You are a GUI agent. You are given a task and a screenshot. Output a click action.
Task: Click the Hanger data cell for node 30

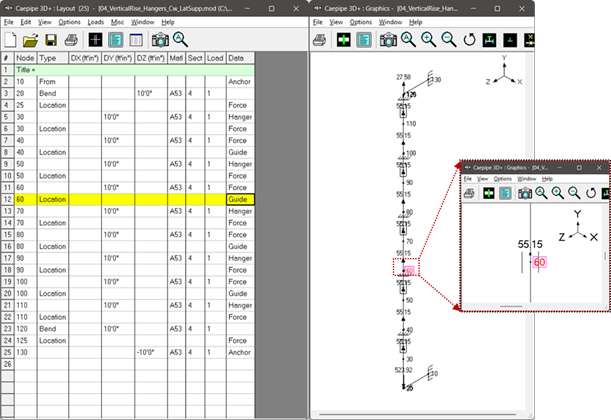coord(240,117)
